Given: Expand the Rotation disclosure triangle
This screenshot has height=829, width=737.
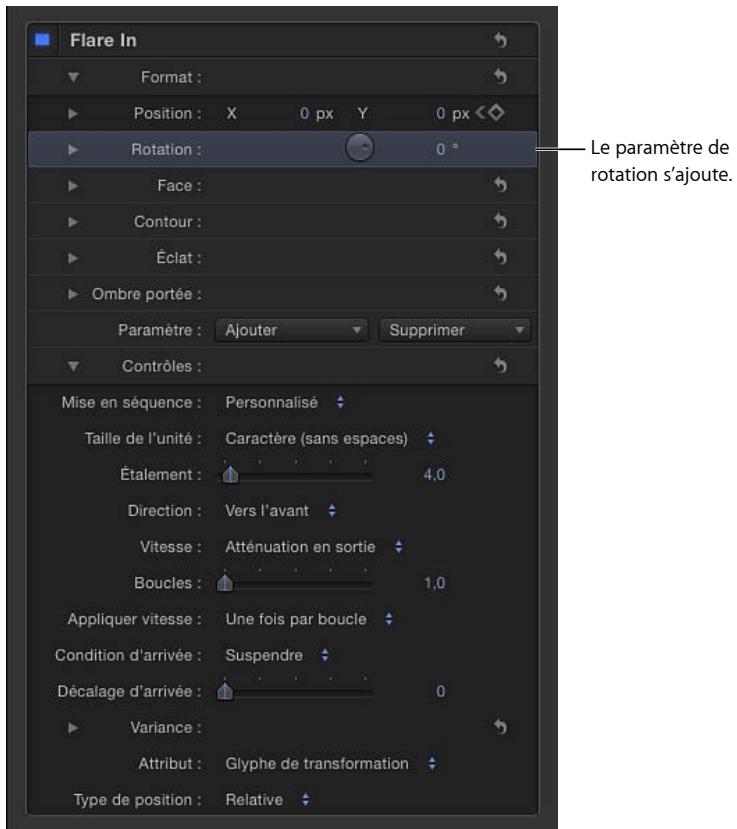Looking at the screenshot, I should click(73, 150).
